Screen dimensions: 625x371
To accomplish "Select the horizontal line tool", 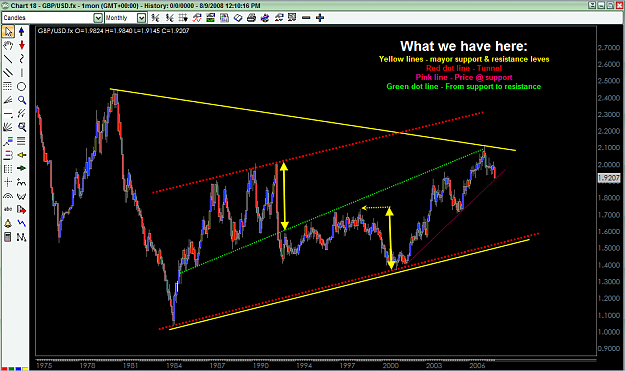I will 8,114.
